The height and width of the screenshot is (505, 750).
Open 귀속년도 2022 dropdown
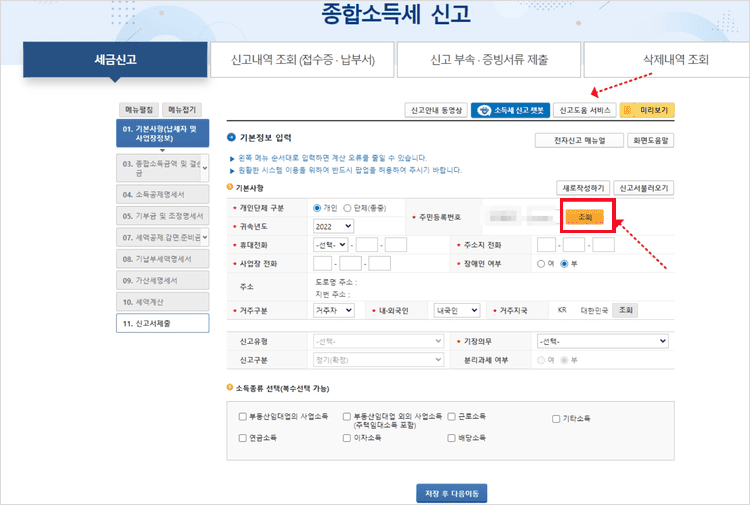click(333, 226)
